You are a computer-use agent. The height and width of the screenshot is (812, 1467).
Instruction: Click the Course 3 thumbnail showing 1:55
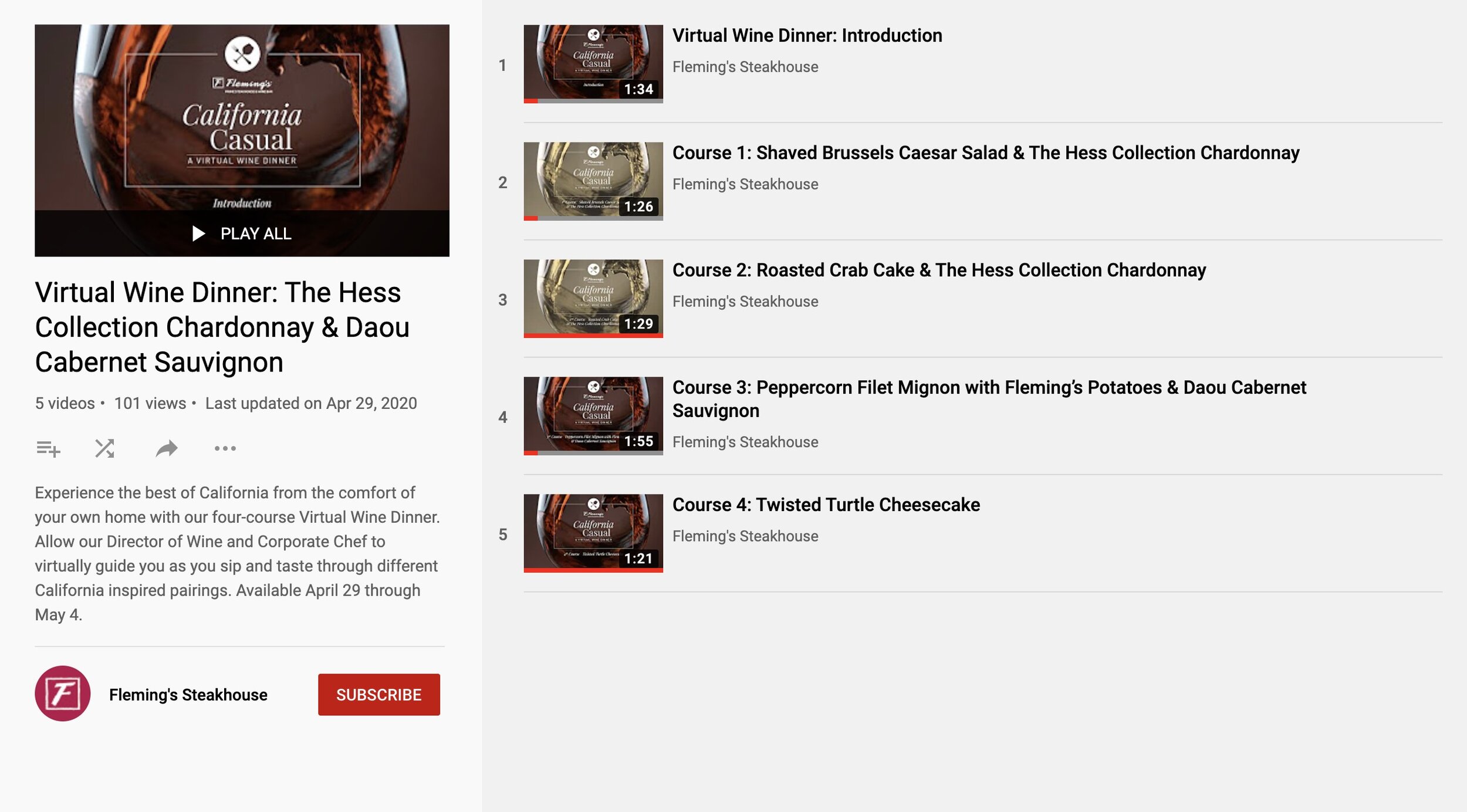(593, 416)
